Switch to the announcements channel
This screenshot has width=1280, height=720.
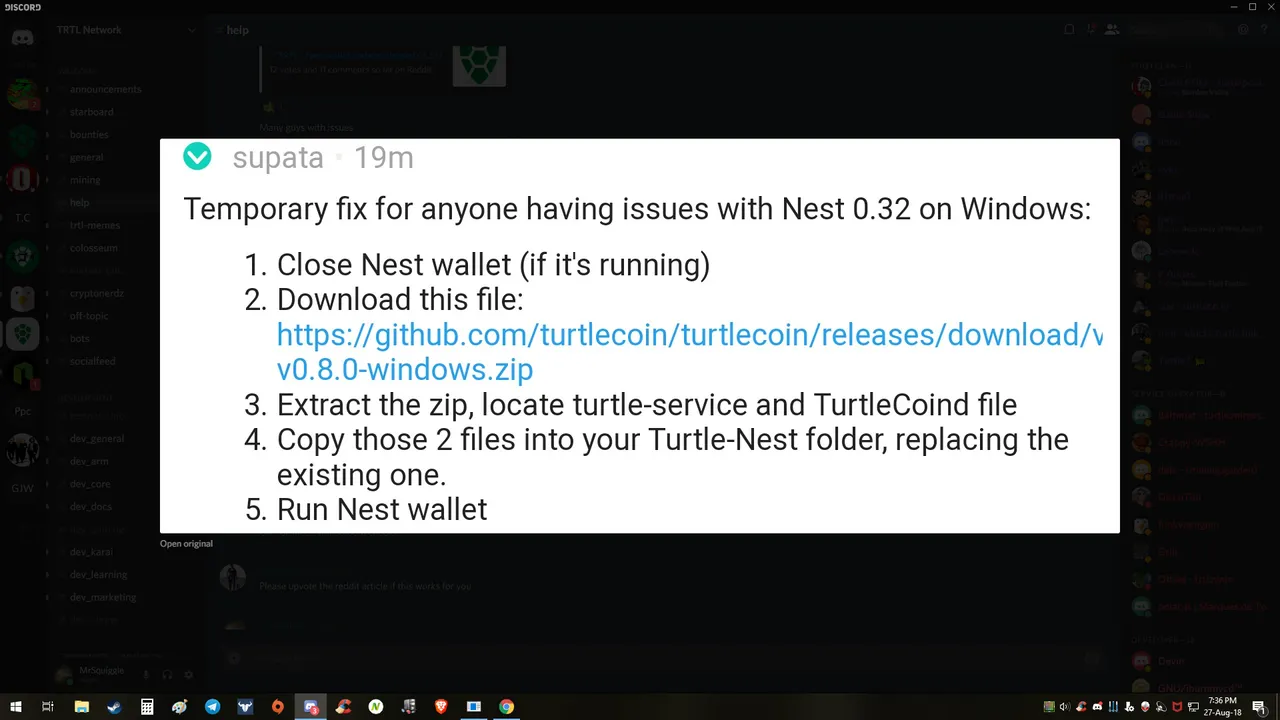click(105, 89)
